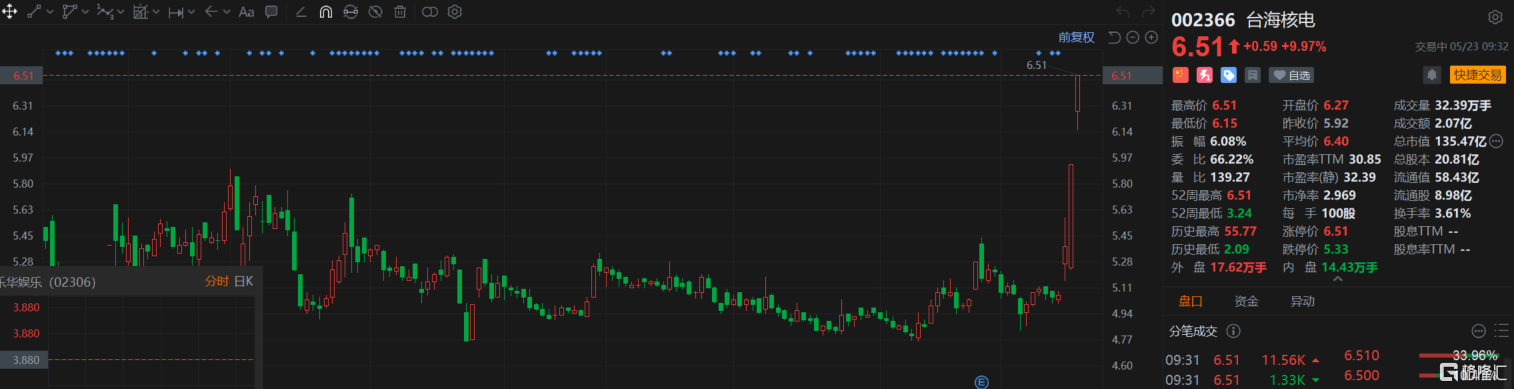Open the stock panel settings gear
Screen dimensions: 1514x389
(1495, 17)
